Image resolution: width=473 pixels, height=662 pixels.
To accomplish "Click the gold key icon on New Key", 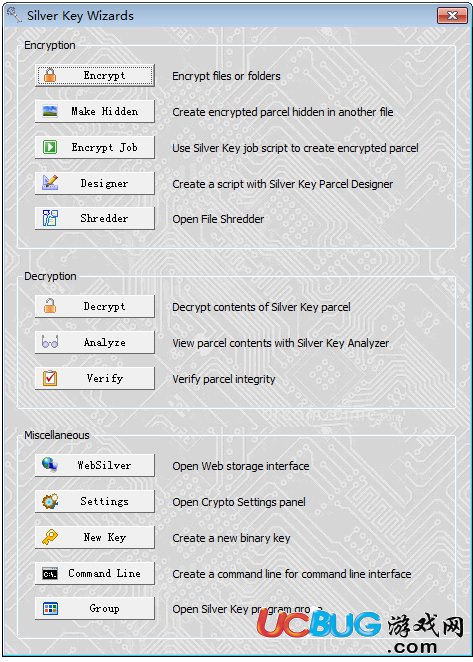I will (50, 537).
